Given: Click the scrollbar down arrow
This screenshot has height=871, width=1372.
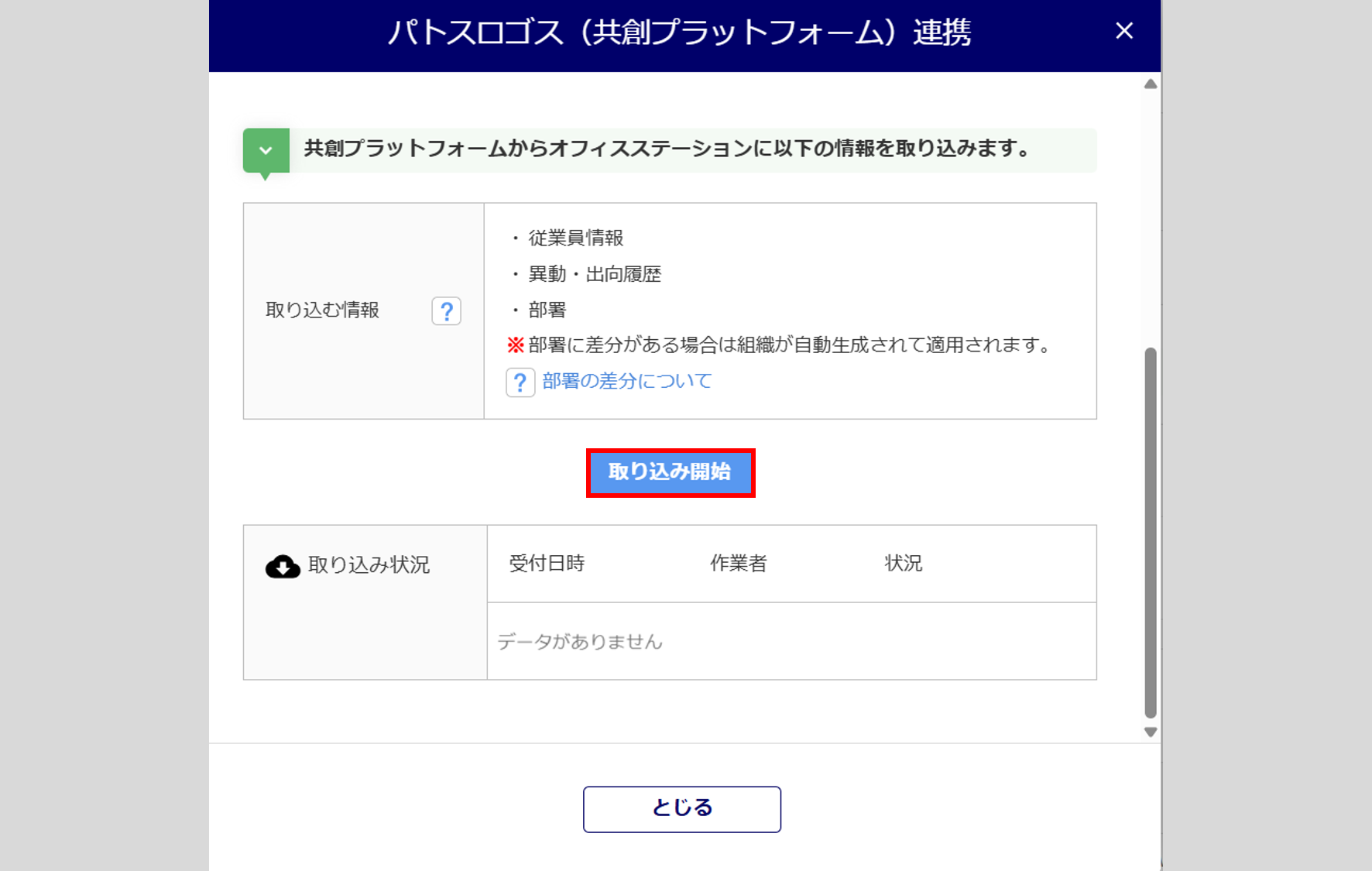Looking at the screenshot, I should 1151,732.
